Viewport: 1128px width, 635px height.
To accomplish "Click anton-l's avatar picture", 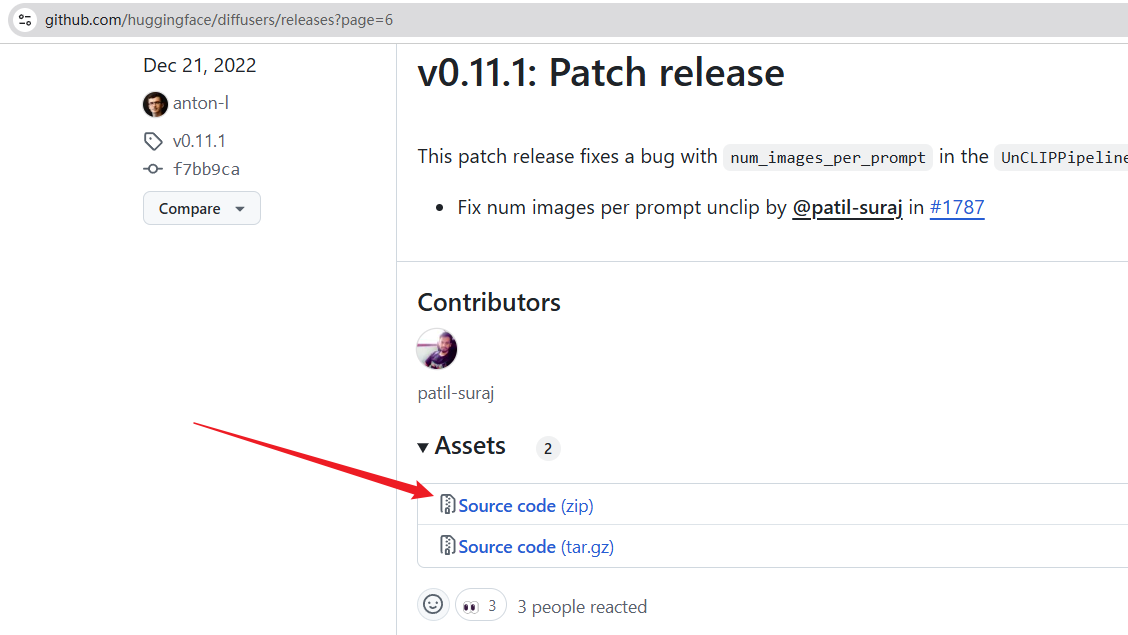I will point(155,104).
